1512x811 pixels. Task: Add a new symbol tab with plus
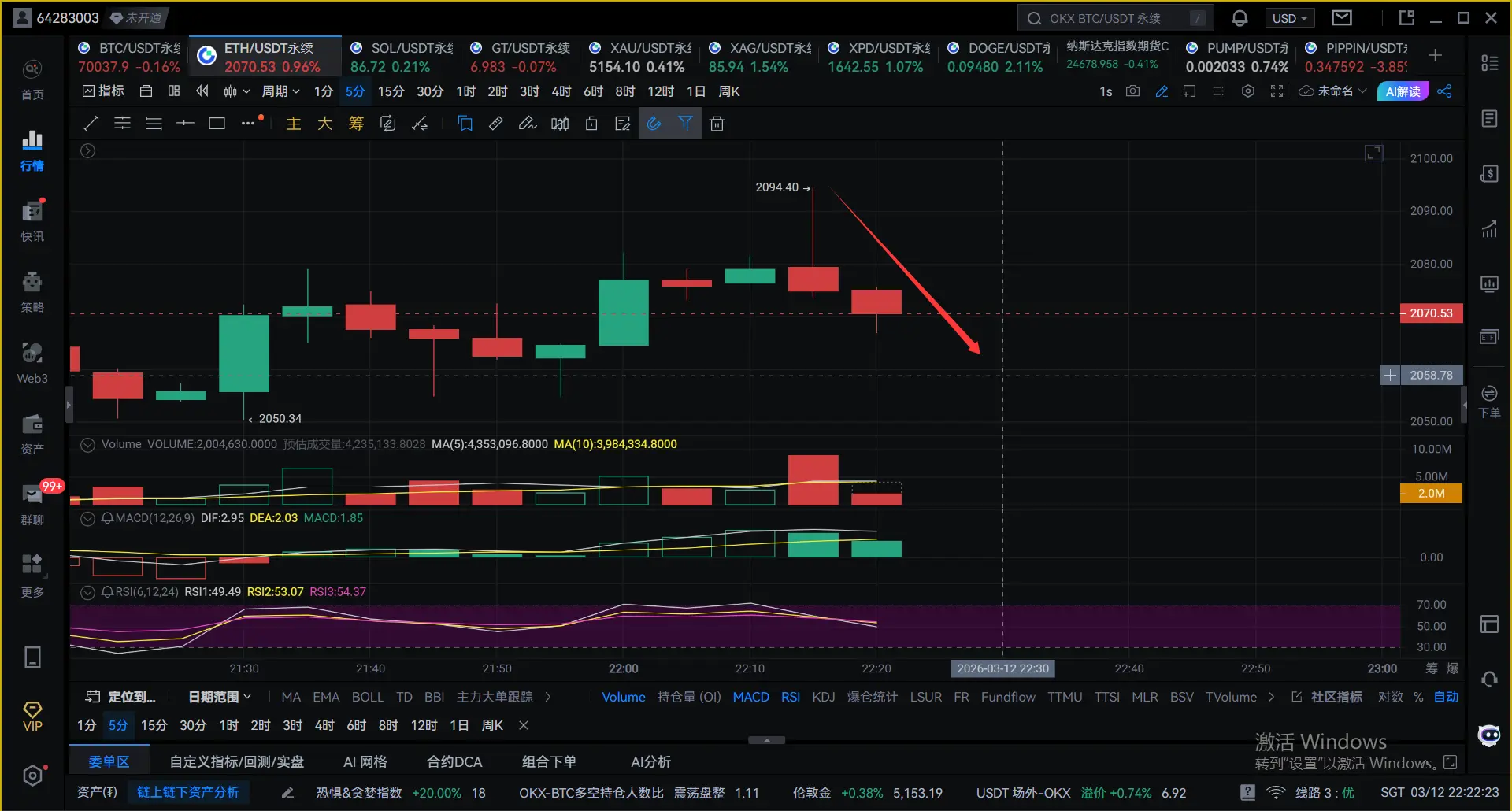pyautogui.click(x=1435, y=55)
